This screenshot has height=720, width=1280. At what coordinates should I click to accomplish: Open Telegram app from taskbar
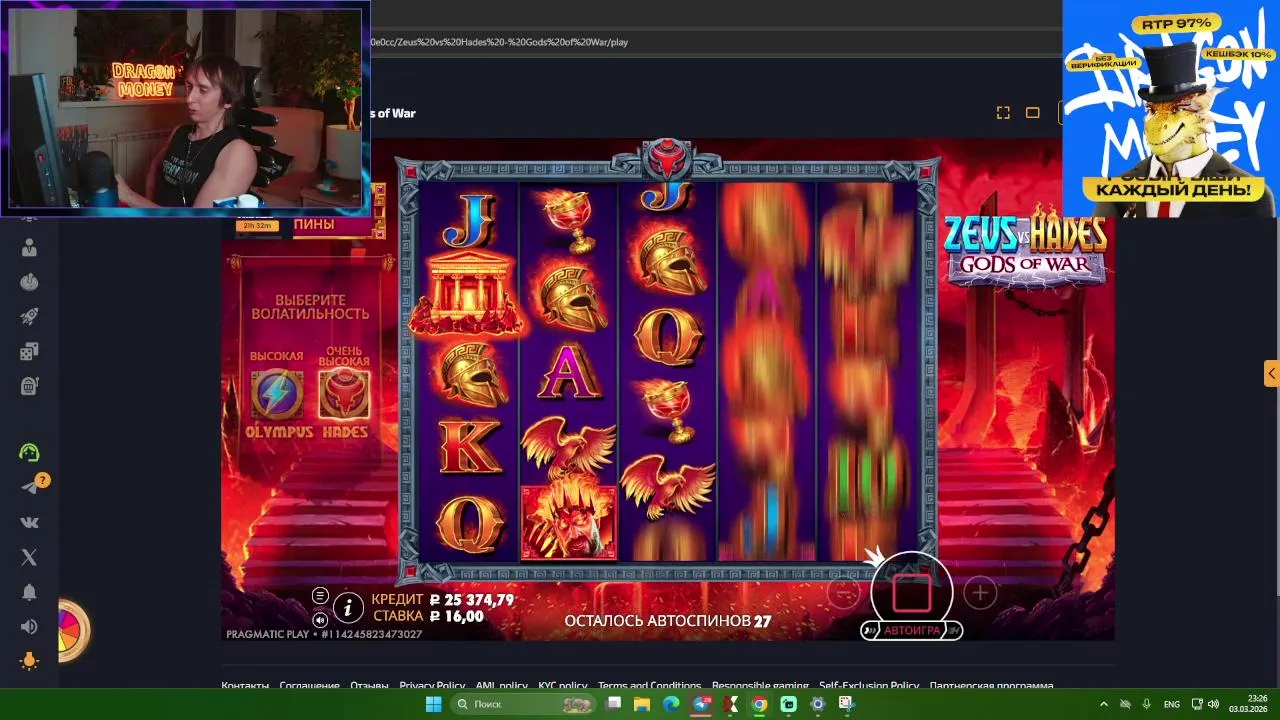(x=701, y=704)
